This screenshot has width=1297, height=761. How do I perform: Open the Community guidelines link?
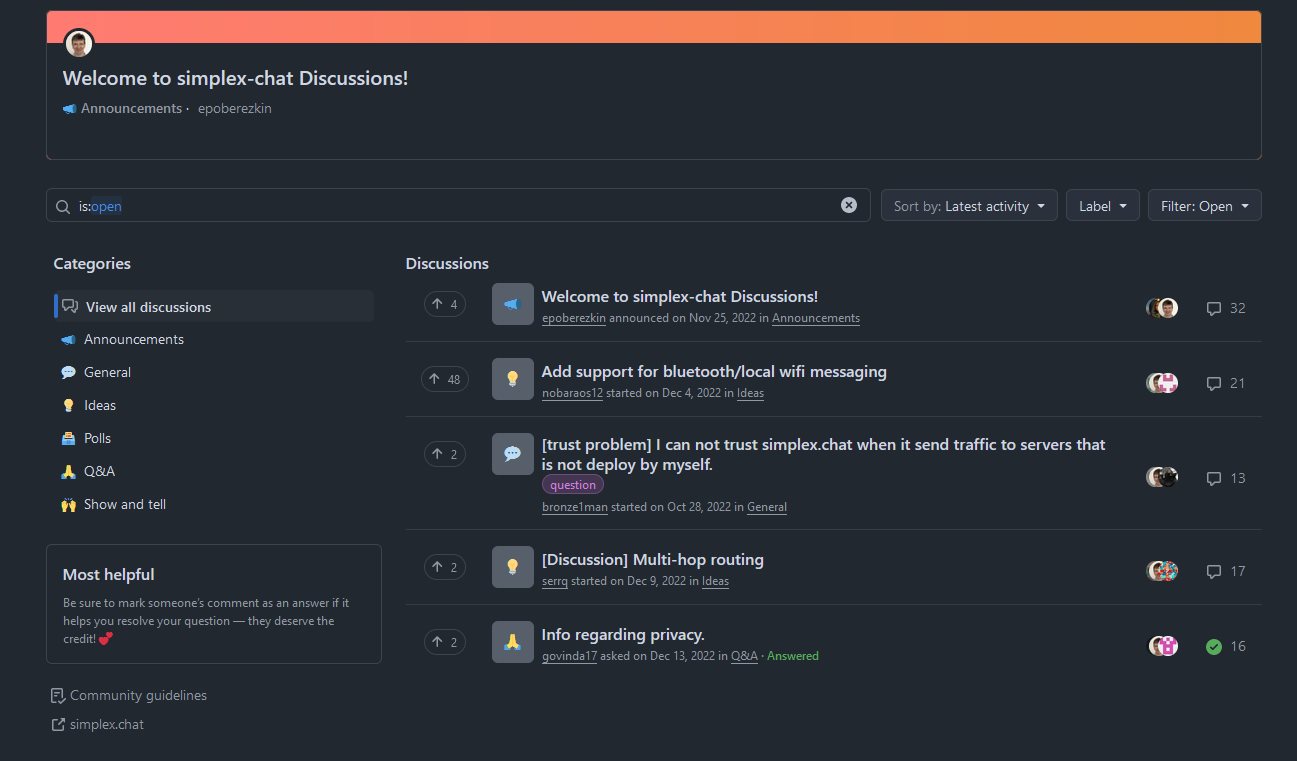129,695
